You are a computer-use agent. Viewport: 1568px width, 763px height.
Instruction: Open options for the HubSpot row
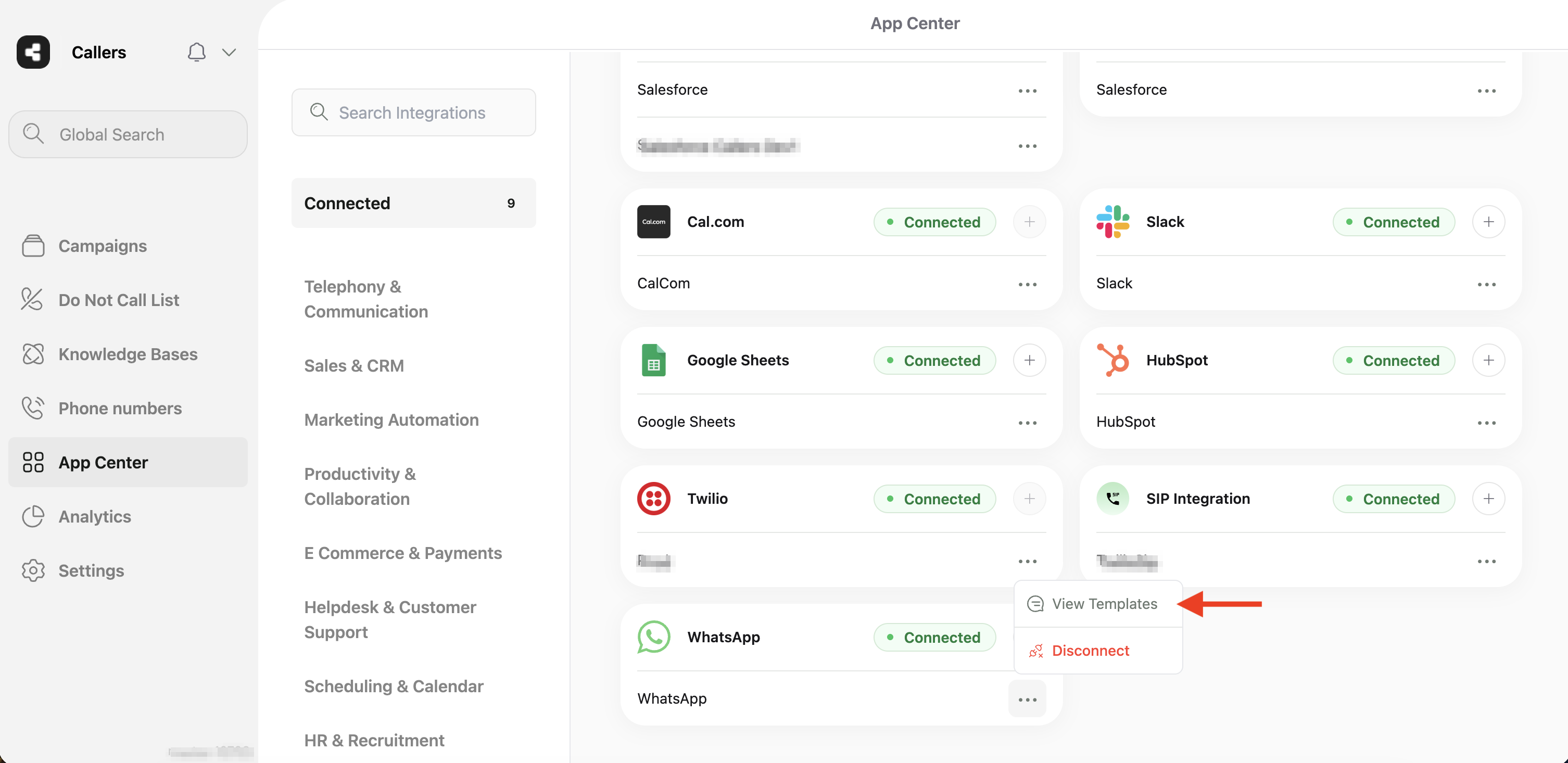click(1486, 423)
